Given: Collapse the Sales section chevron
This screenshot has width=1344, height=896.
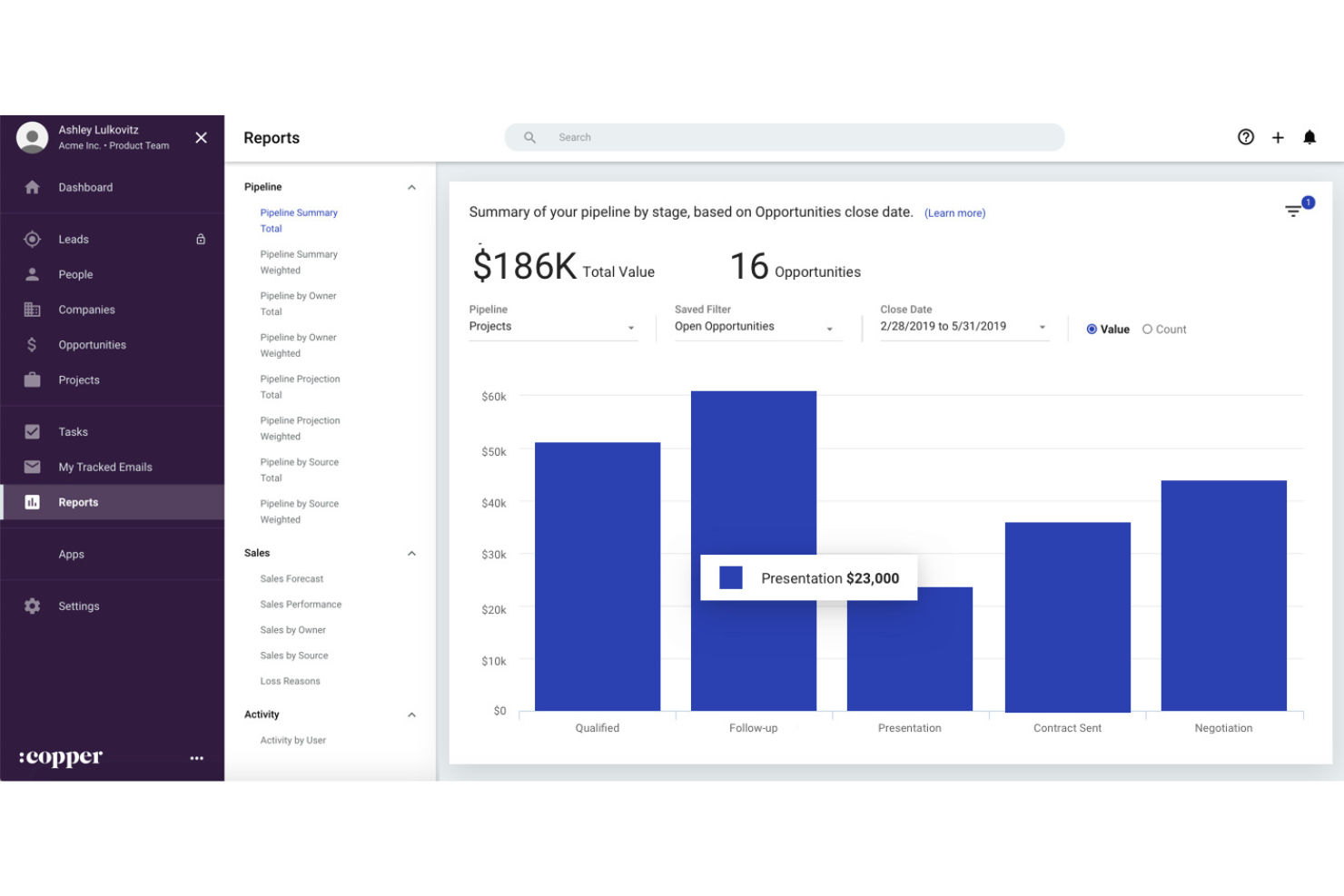Looking at the screenshot, I should [412, 553].
